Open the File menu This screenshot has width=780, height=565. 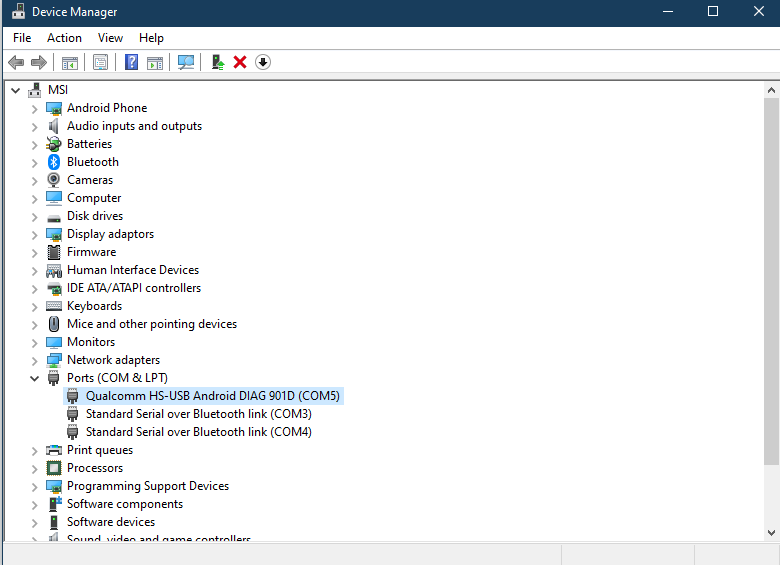[x=22, y=38]
